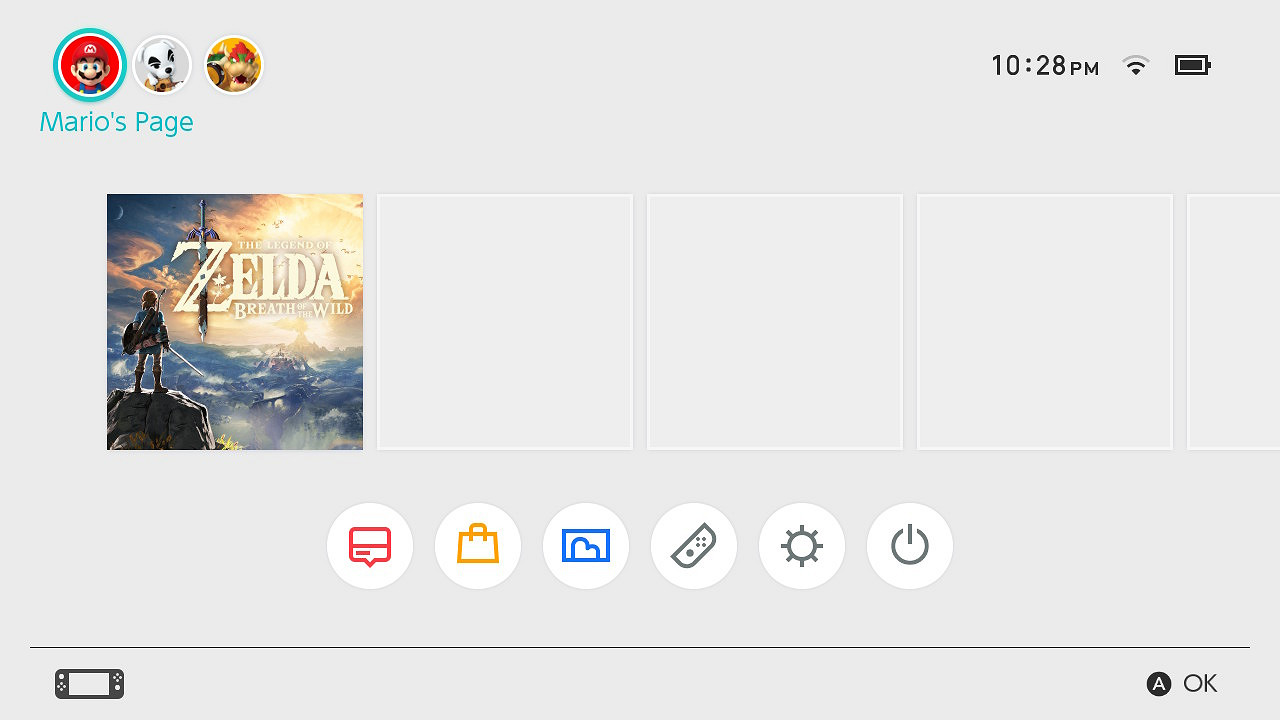Open Mario's user page avatar

[90, 65]
